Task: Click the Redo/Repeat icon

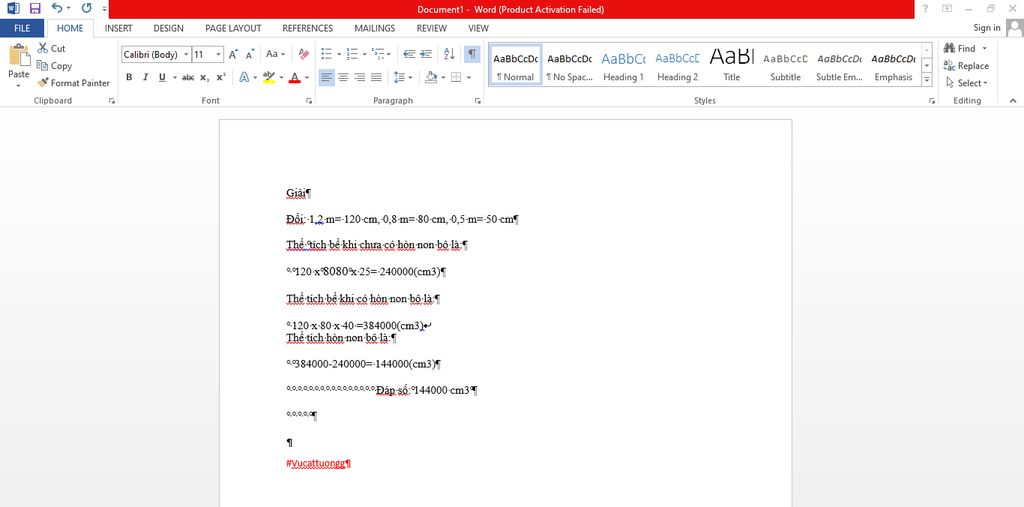Action: tap(86, 8)
